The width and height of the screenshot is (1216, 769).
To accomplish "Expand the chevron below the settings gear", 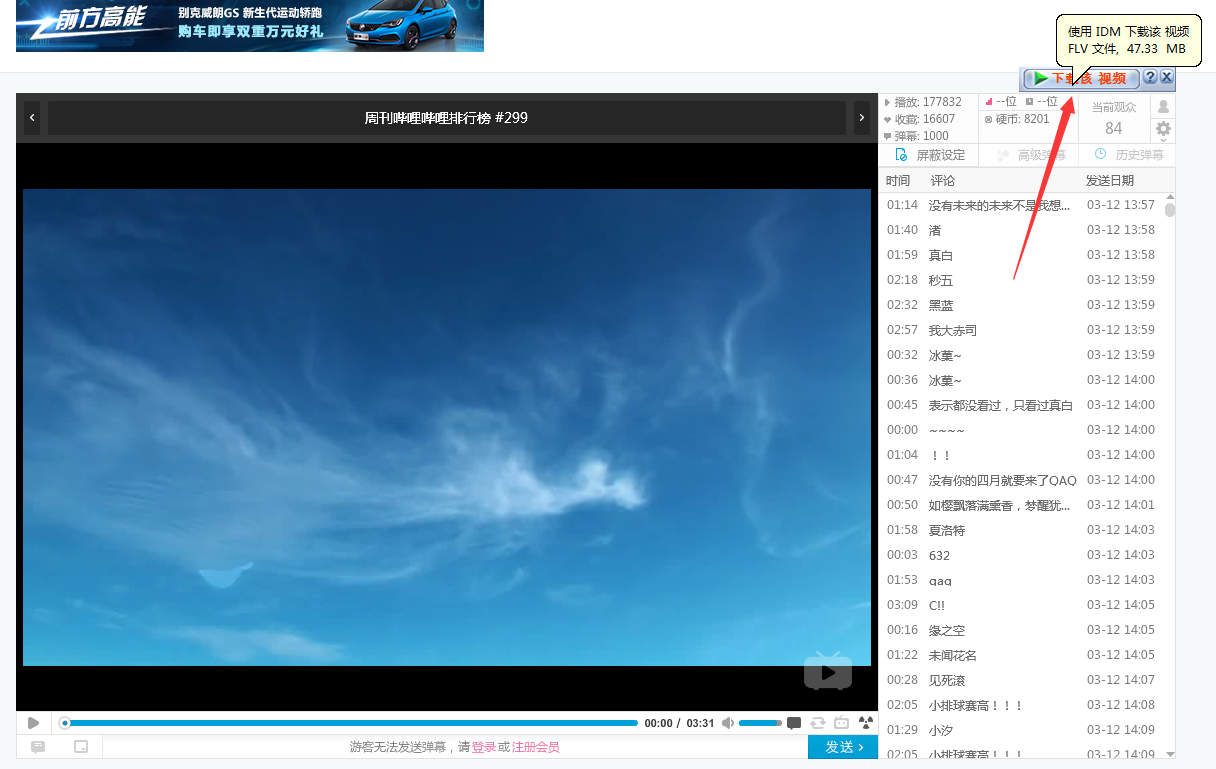I will [x=1163, y=141].
